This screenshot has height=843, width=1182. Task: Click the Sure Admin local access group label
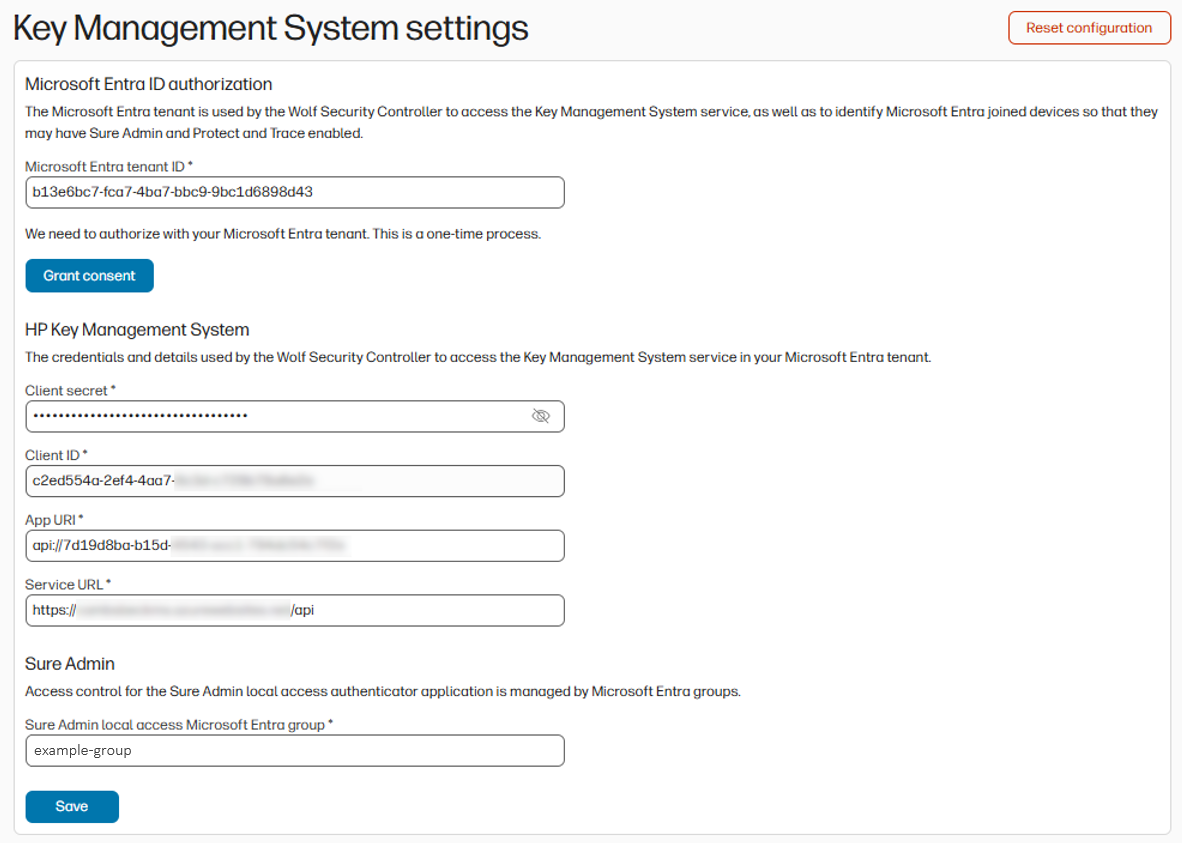[179, 725]
